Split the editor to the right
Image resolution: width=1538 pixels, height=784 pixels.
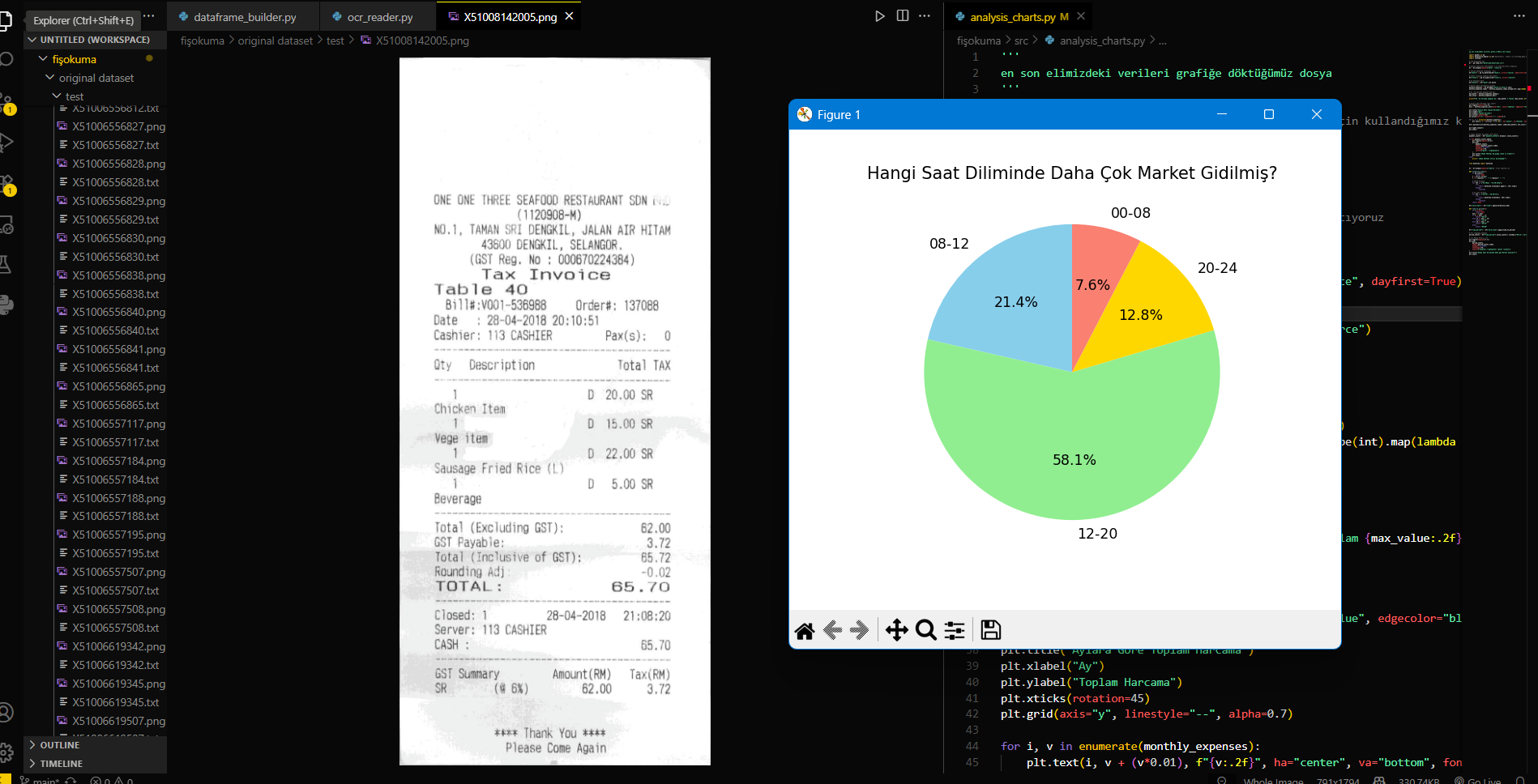click(x=902, y=16)
